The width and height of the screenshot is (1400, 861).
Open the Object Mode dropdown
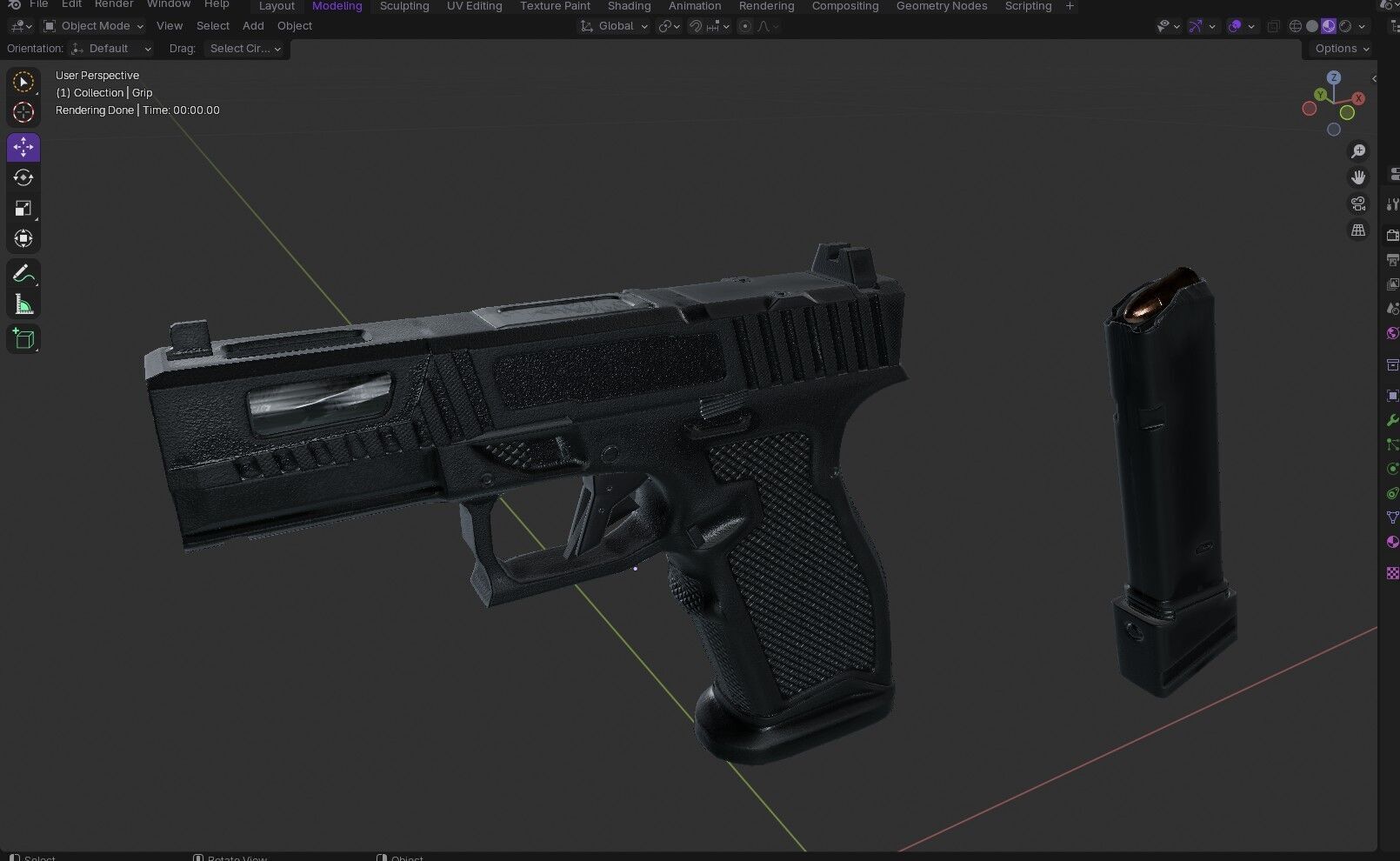tap(93, 26)
